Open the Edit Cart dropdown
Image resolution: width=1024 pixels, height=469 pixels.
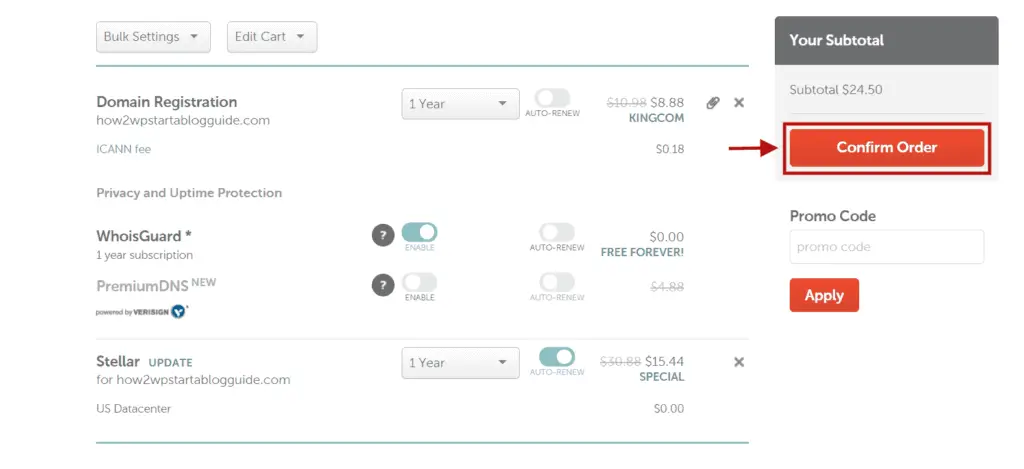(x=272, y=37)
